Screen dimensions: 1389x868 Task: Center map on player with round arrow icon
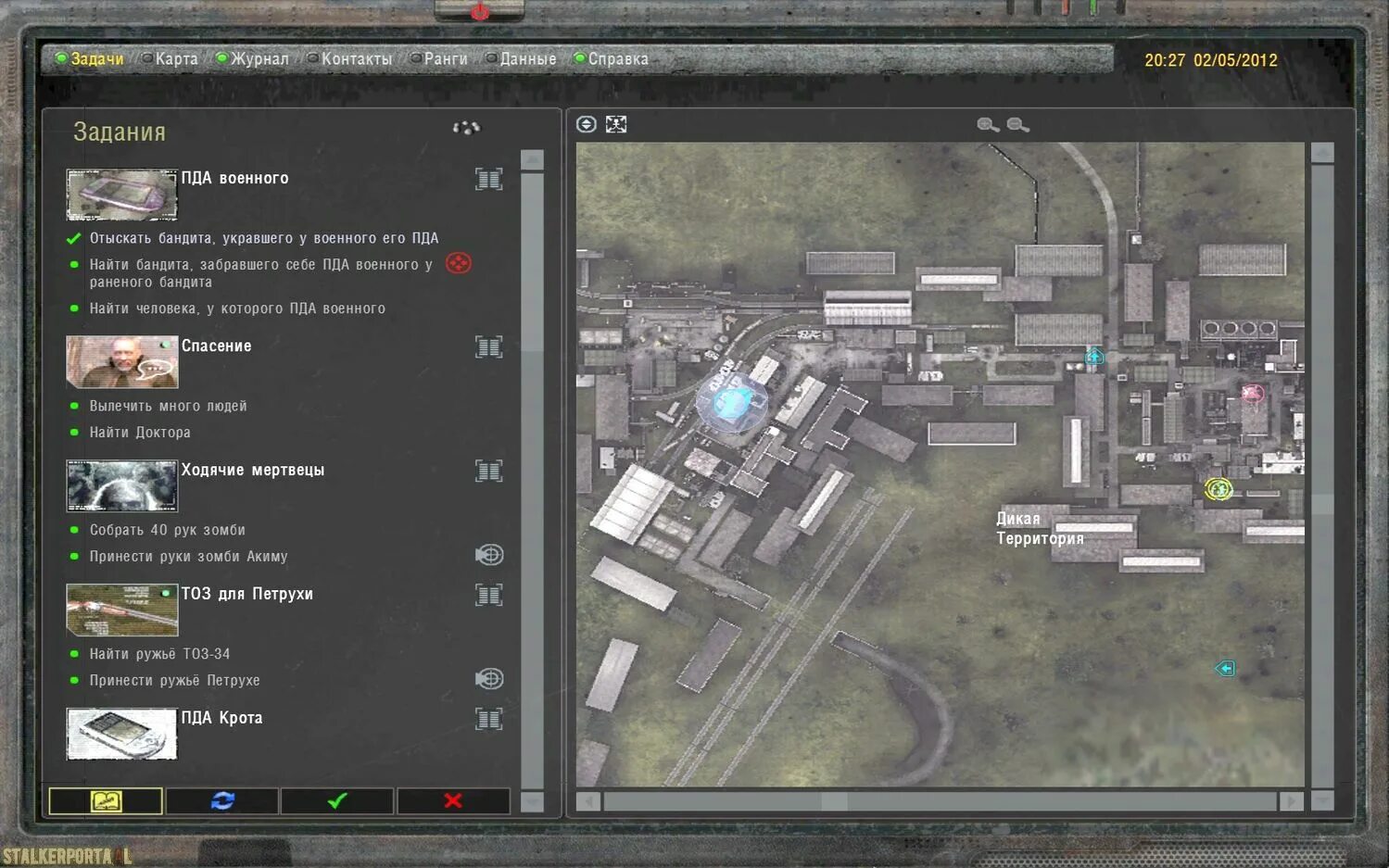pyautogui.click(x=587, y=124)
